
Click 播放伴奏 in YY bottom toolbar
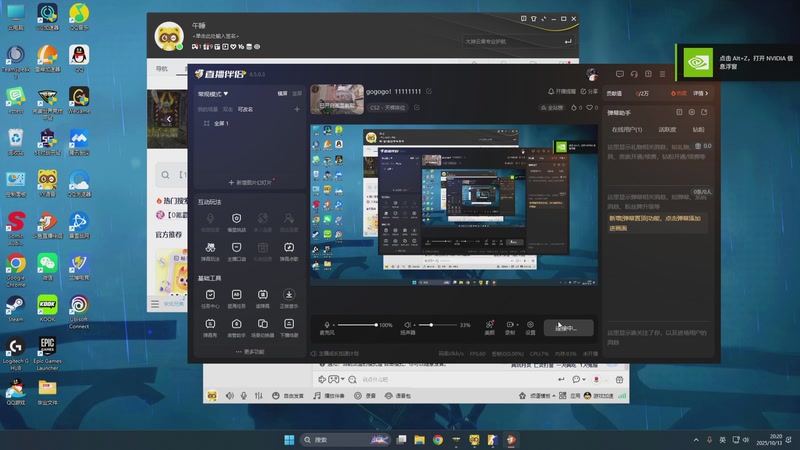pyautogui.click(x=329, y=395)
